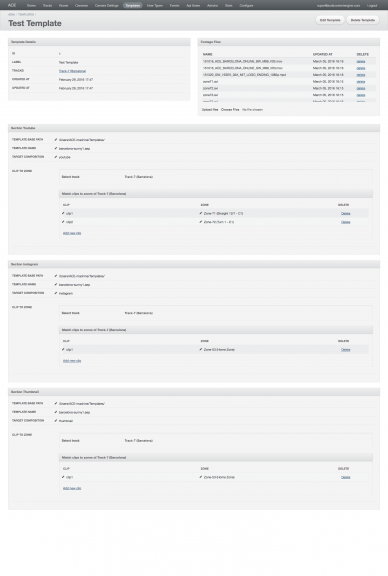Add new clip in Instagram section
The image size is (388, 576).
[72, 361]
